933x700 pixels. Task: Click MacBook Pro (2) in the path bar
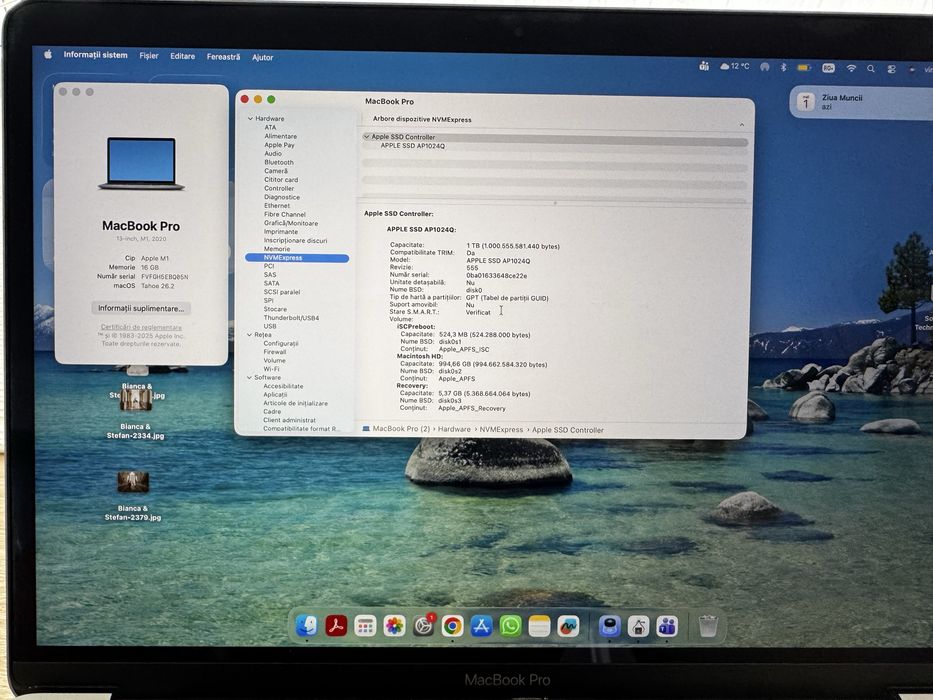pos(401,429)
